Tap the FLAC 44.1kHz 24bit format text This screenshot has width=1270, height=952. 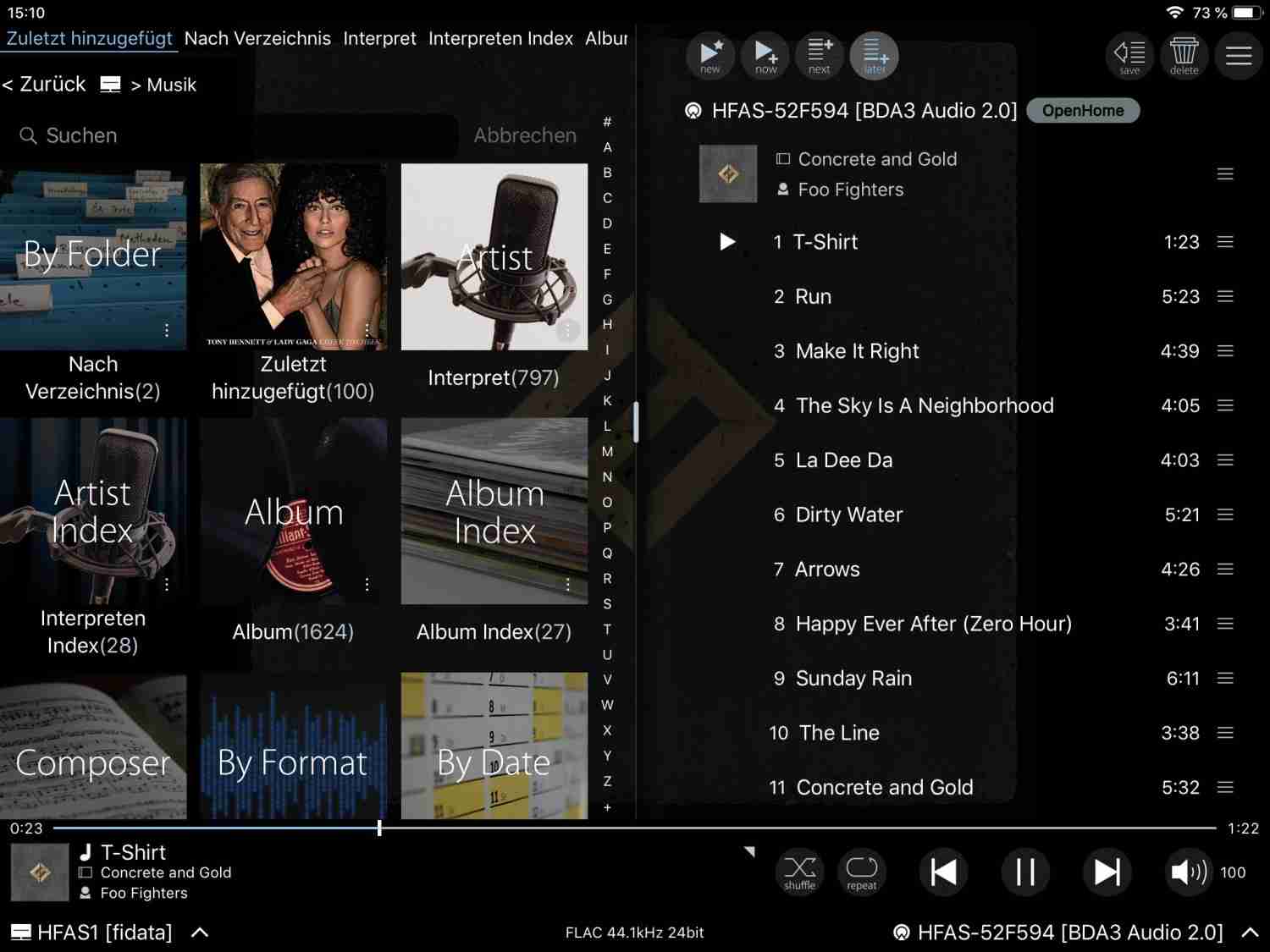click(634, 933)
